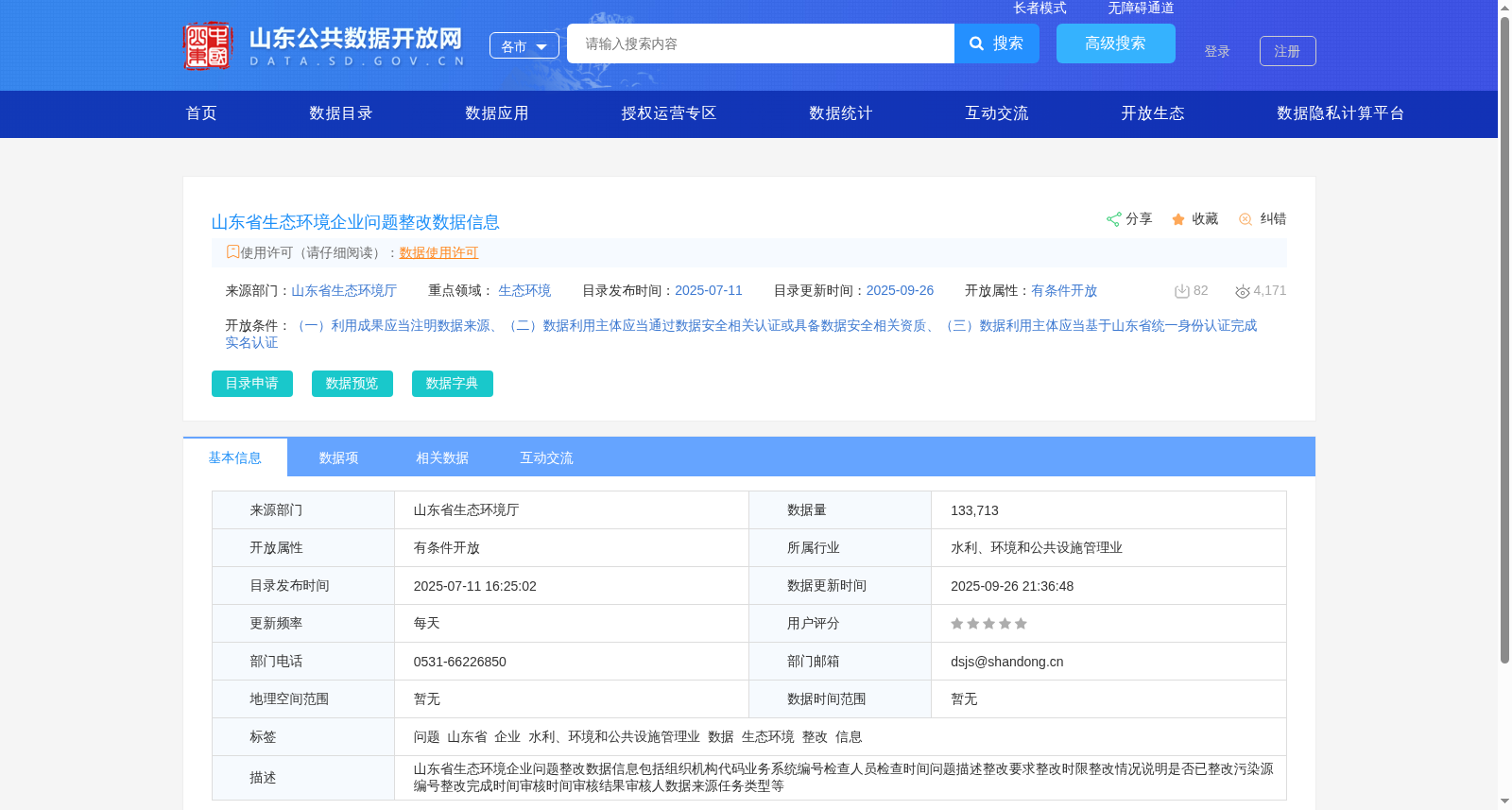Switch to the 互动交流 tab below dataset
1512x810 pixels.
[x=547, y=457]
